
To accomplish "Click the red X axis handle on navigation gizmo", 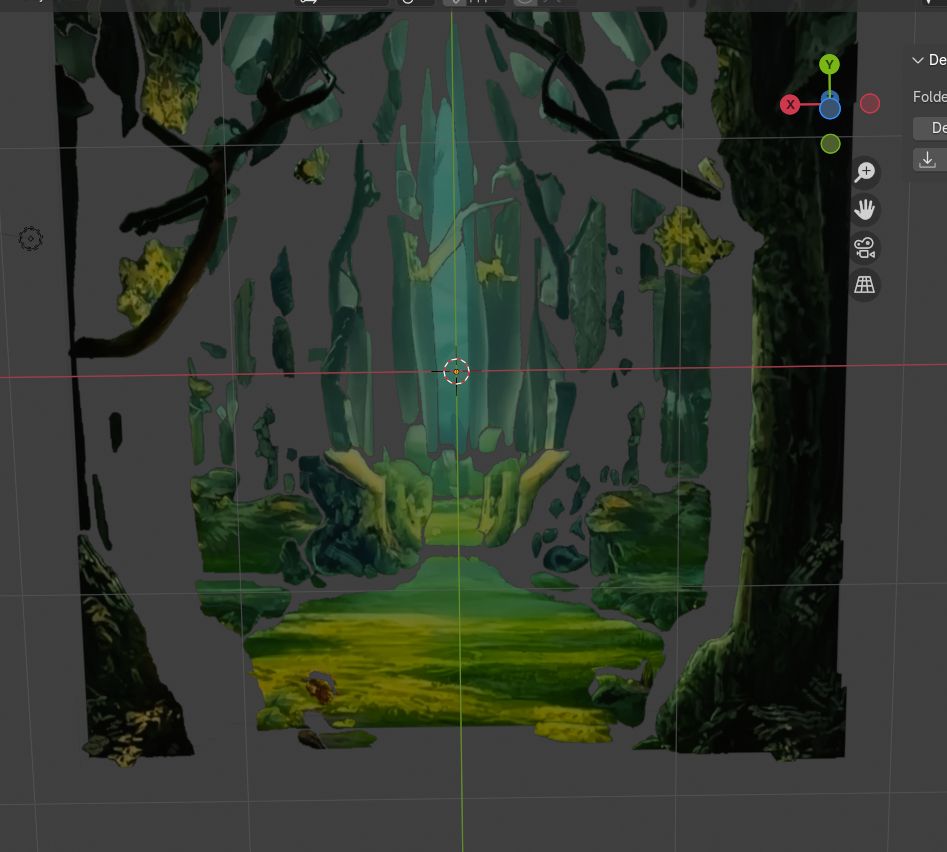I will (790, 104).
